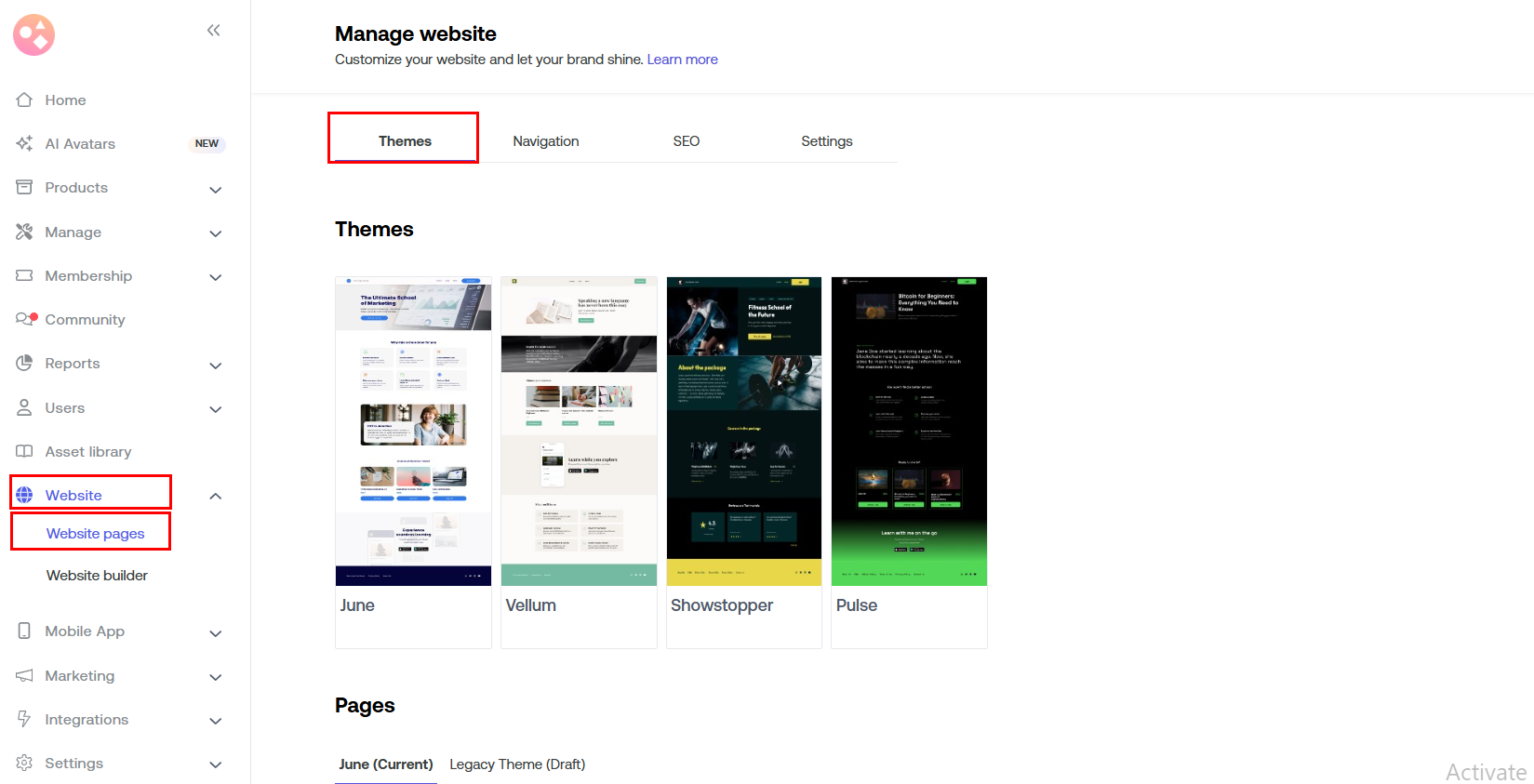Click the Reports pie chart icon
The width and height of the screenshot is (1534, 784).
[24, 363]
